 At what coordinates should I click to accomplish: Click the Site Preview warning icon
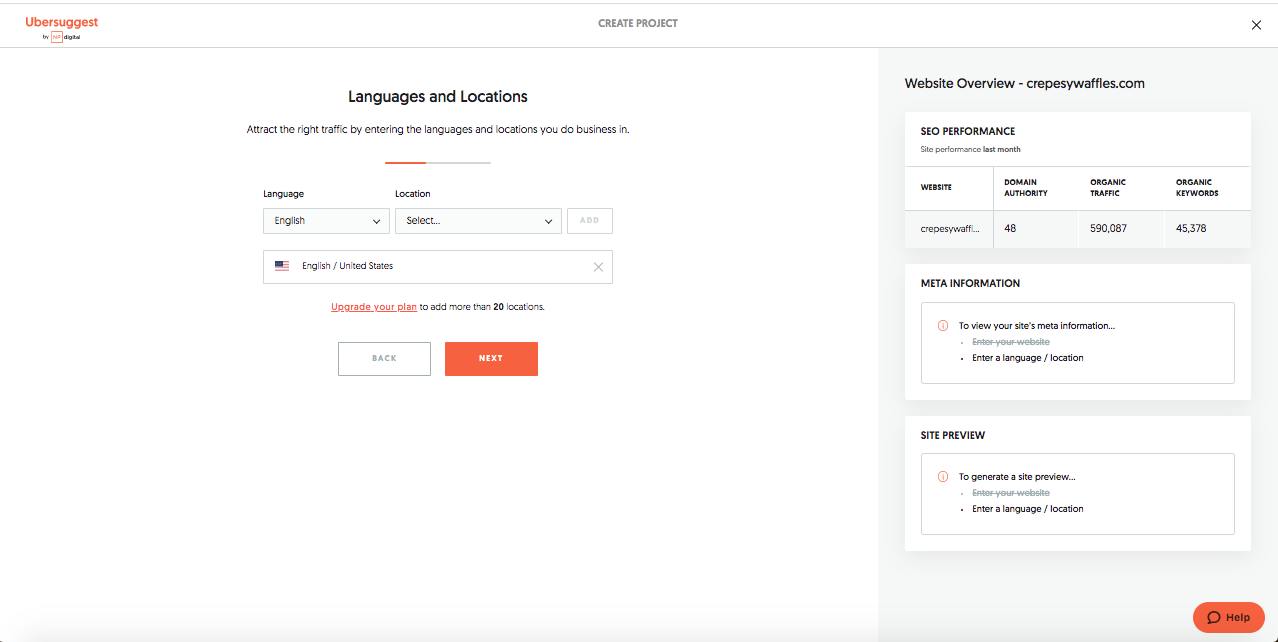tap(942, 477)
